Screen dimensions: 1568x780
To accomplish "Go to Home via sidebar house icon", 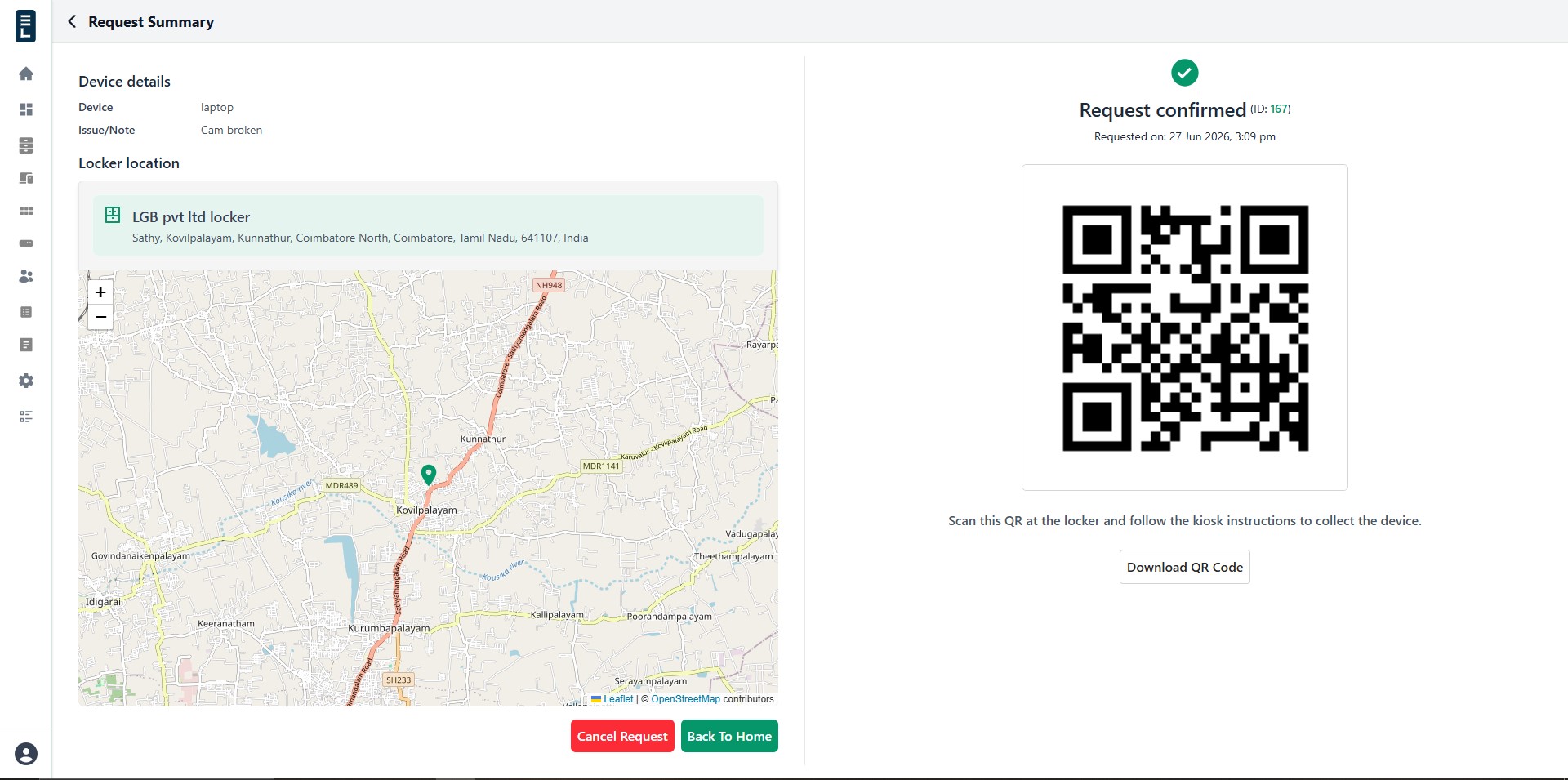I will pos(26,74).
